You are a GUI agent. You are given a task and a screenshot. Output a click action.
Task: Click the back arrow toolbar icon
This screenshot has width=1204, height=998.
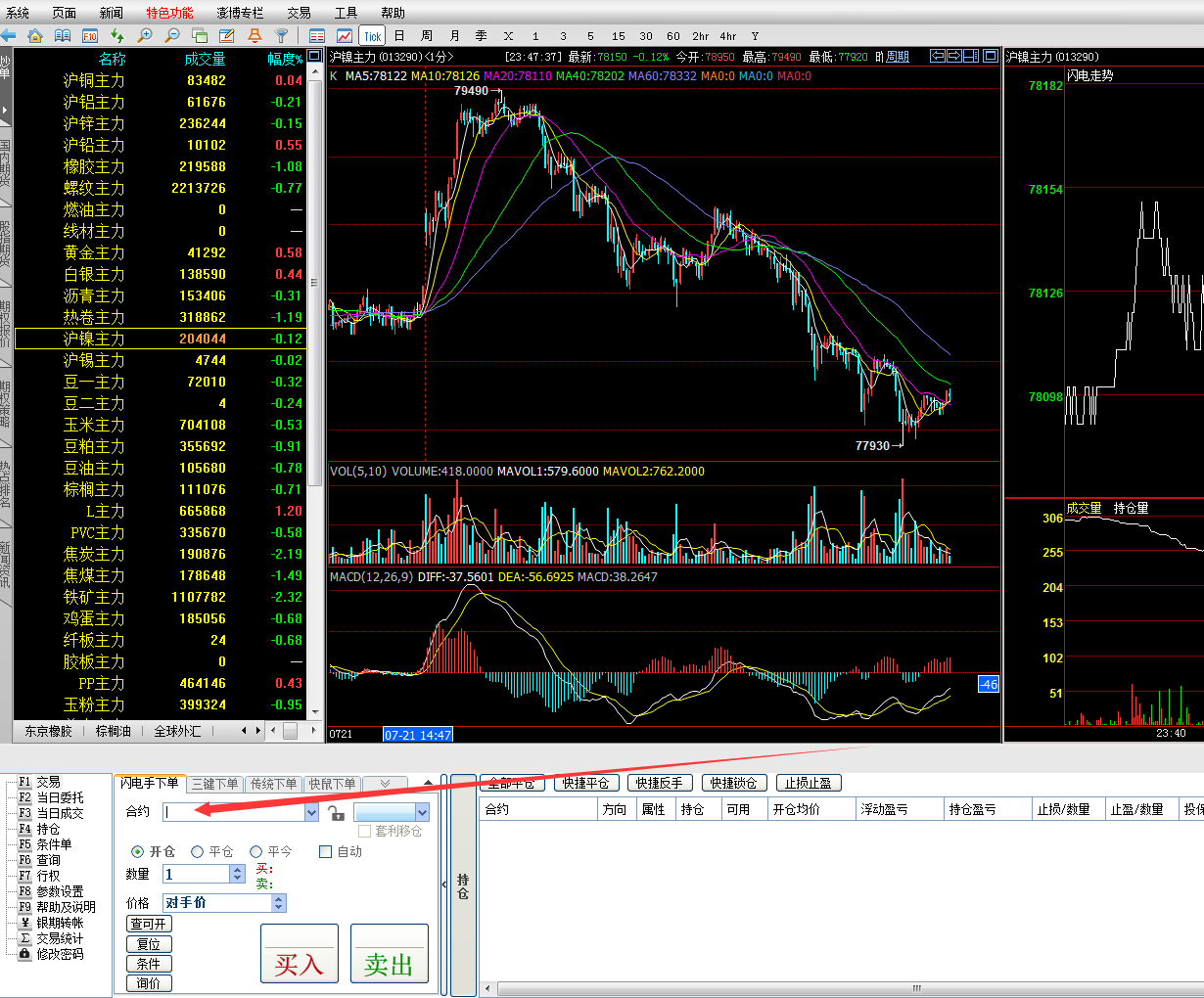tap(9, 36)
